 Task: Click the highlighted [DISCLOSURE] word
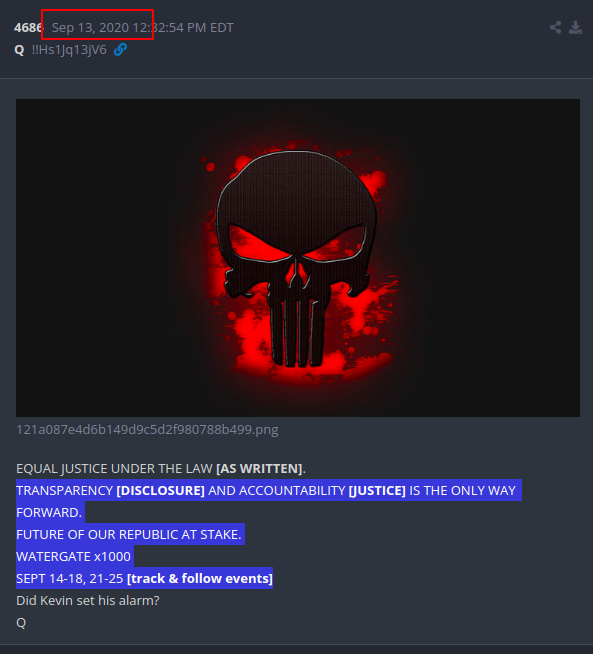[x=161, y=490]
